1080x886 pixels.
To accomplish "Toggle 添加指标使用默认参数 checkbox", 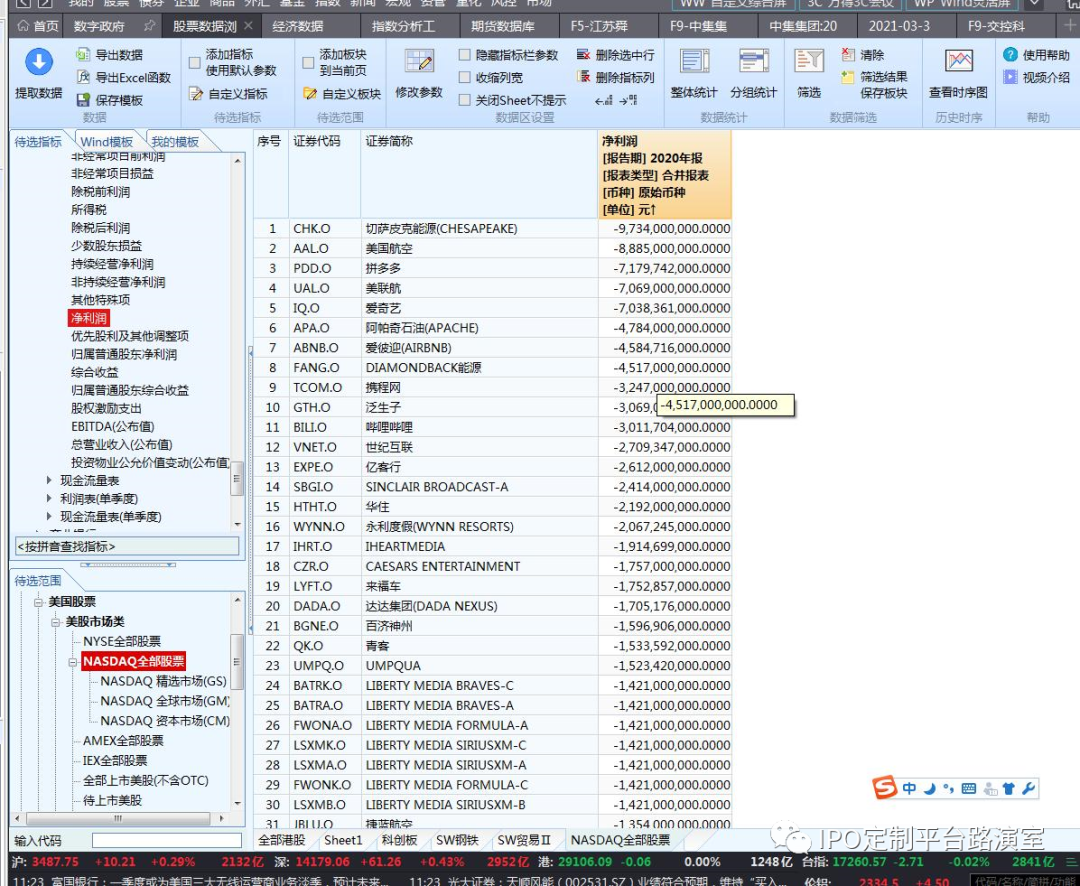I will pos(194,63).
